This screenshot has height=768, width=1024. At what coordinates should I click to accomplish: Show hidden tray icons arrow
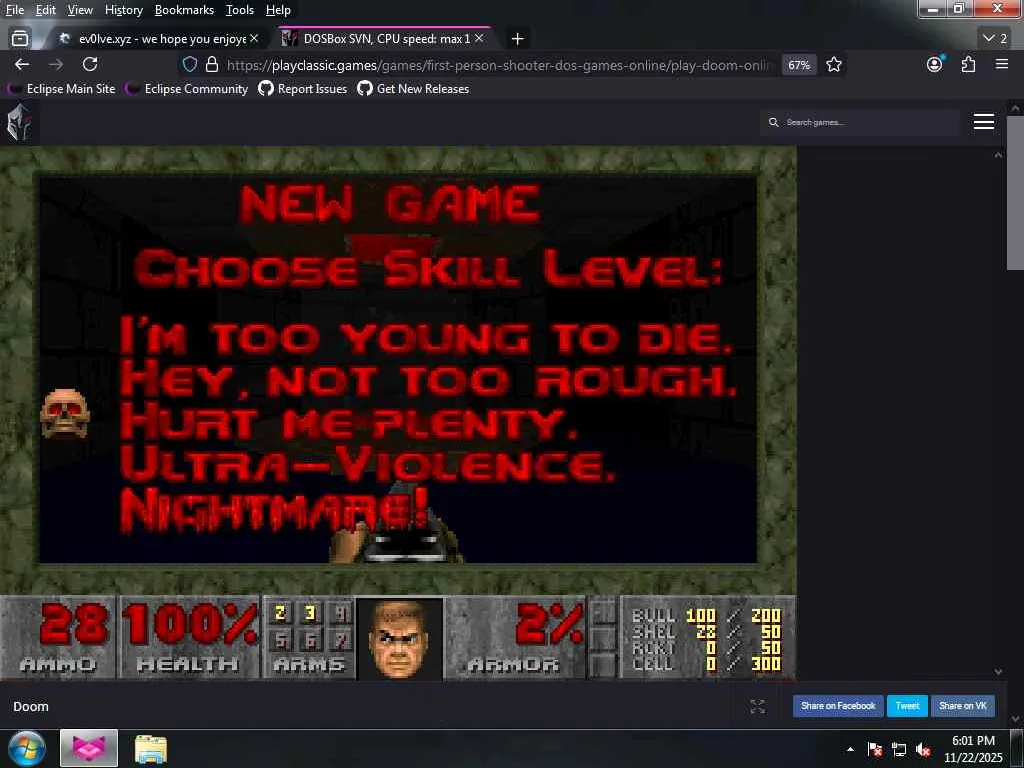[x=850, y=749]
